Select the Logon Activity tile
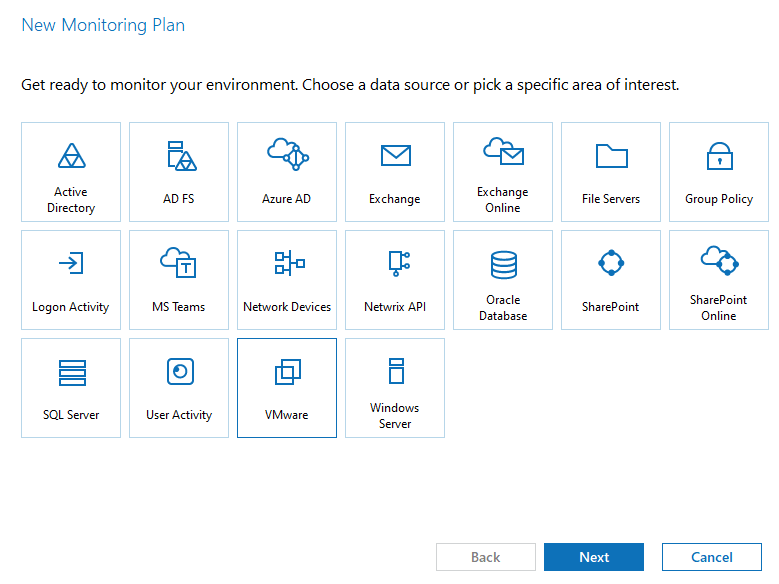 (x=71, y=280)
